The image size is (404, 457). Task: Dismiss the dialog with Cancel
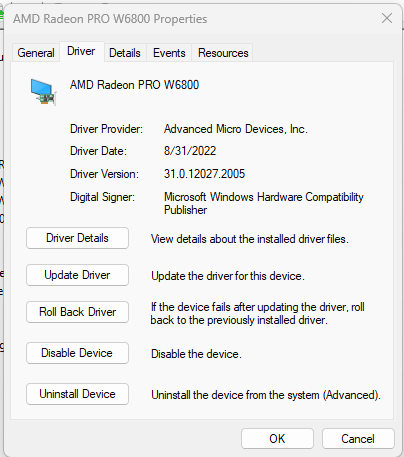tap(358, 439)
